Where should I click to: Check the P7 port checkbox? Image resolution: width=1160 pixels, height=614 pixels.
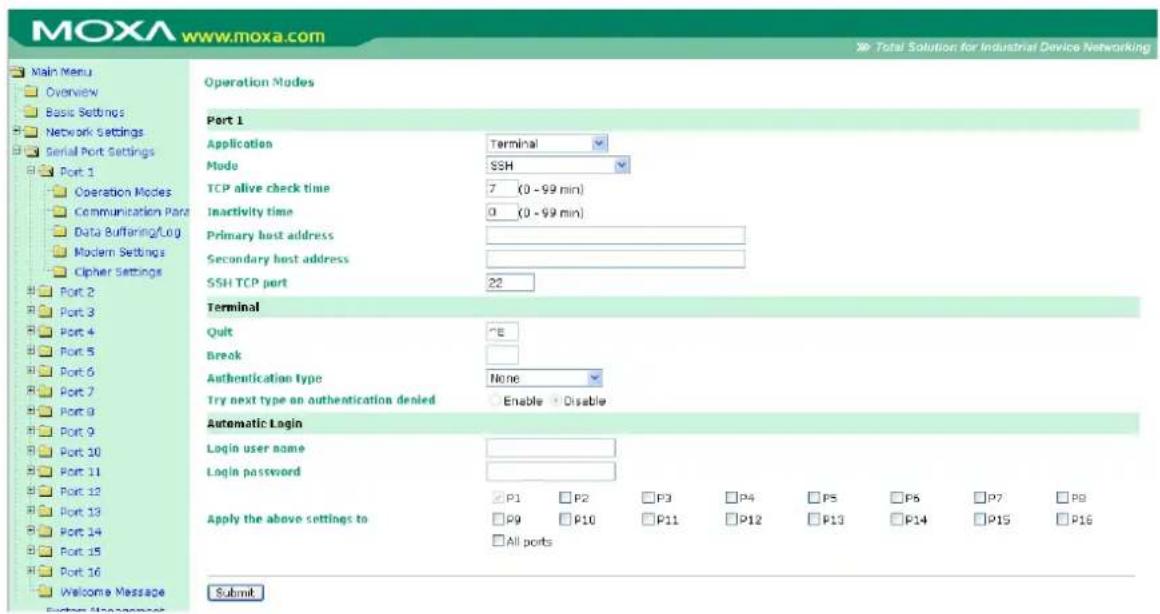click(x=980, y=498)
